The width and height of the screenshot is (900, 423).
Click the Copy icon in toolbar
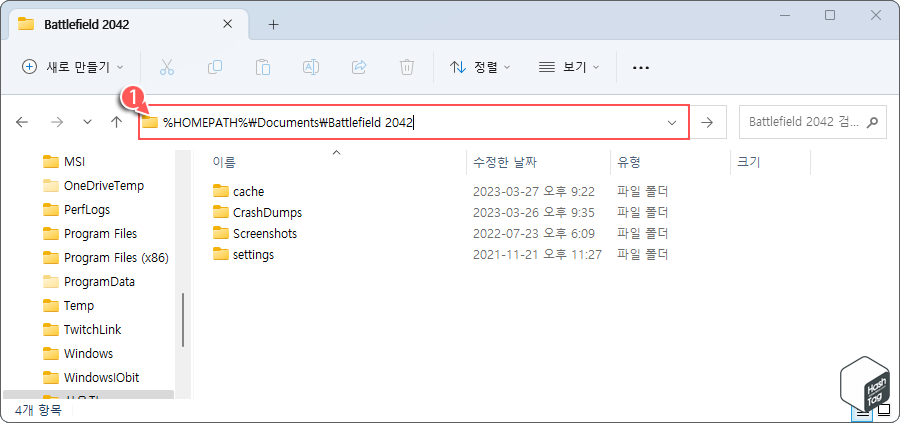215,67
